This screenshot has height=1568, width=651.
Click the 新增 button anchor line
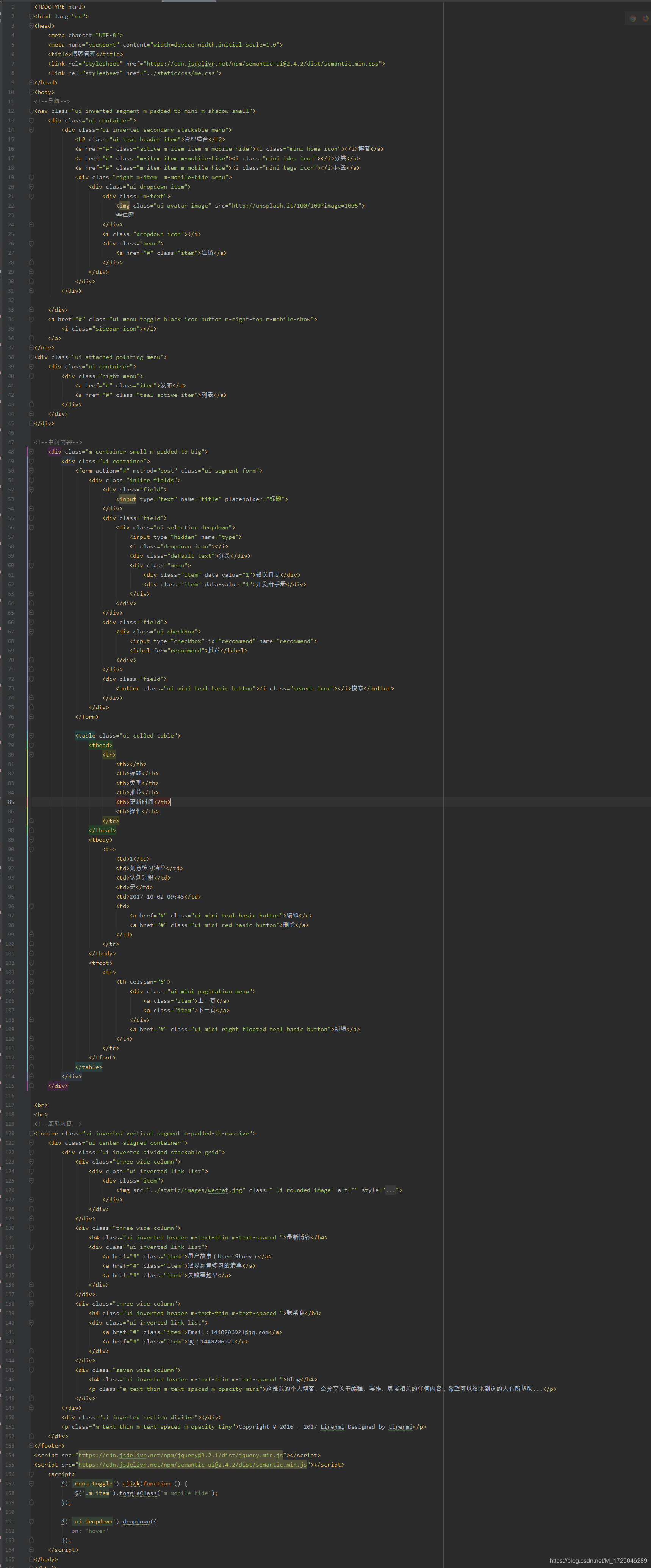(245, 1029)
